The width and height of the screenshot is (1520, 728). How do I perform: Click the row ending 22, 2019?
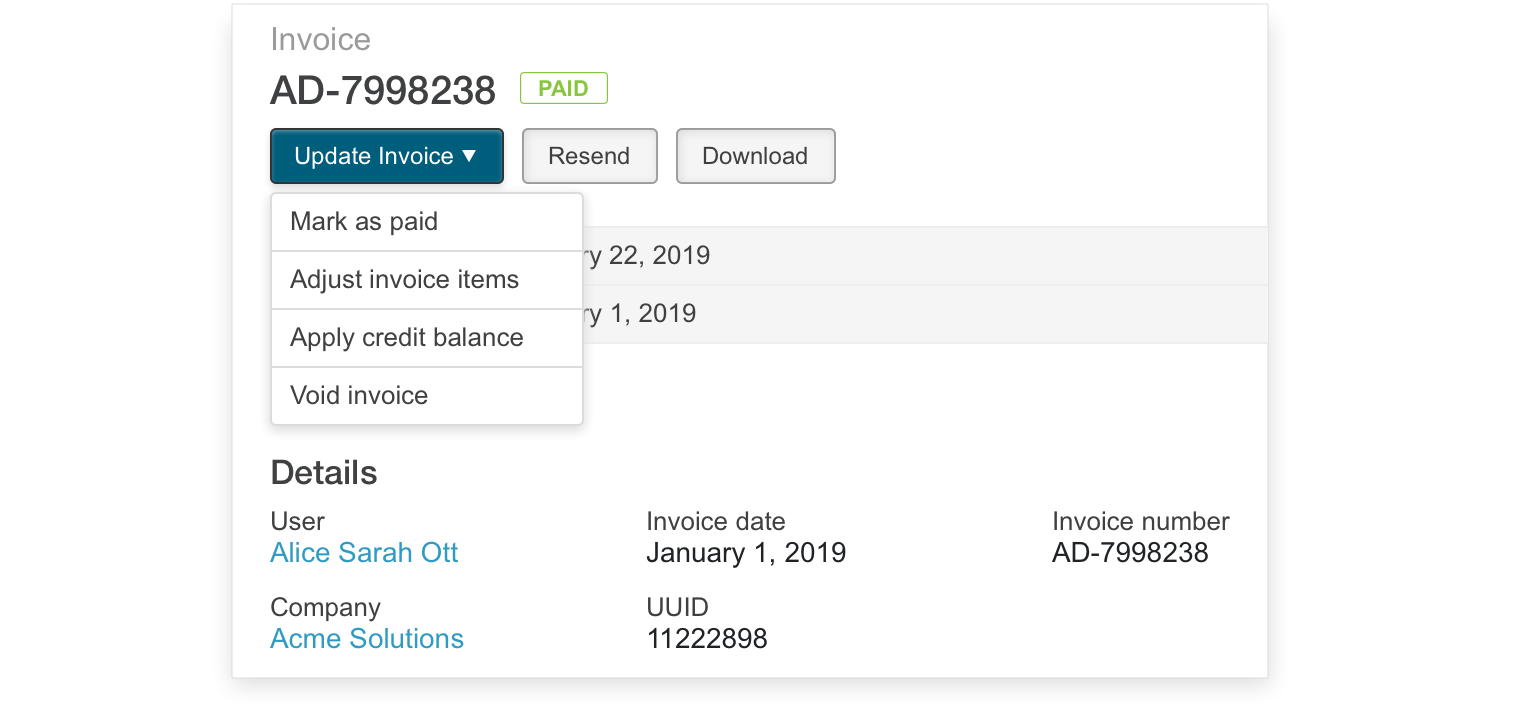click(x=925, y=256)
